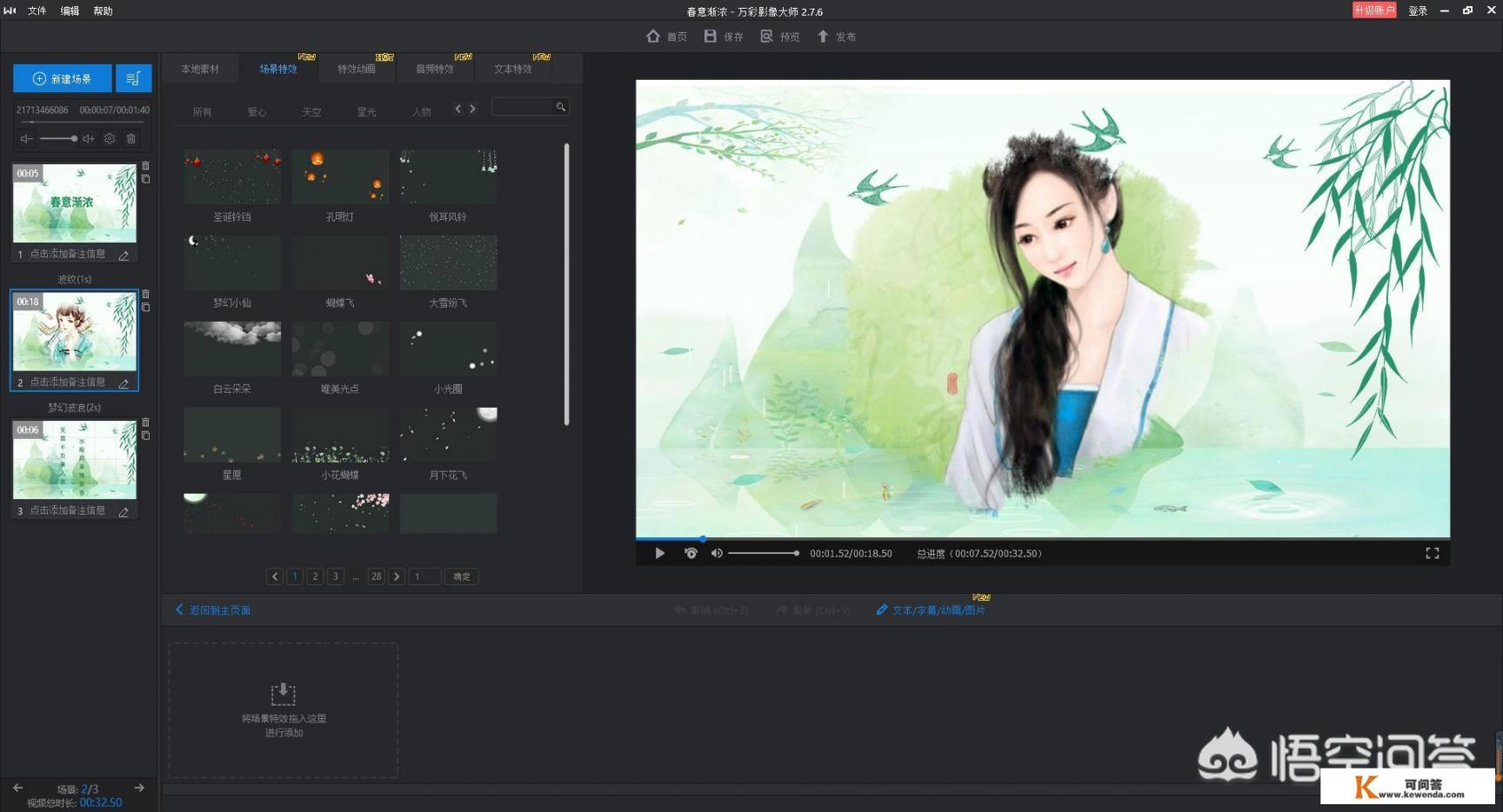This screenshot has width=1503, height=812.
Task: Click 返回到主页面 link
Action: coord(213,610)
